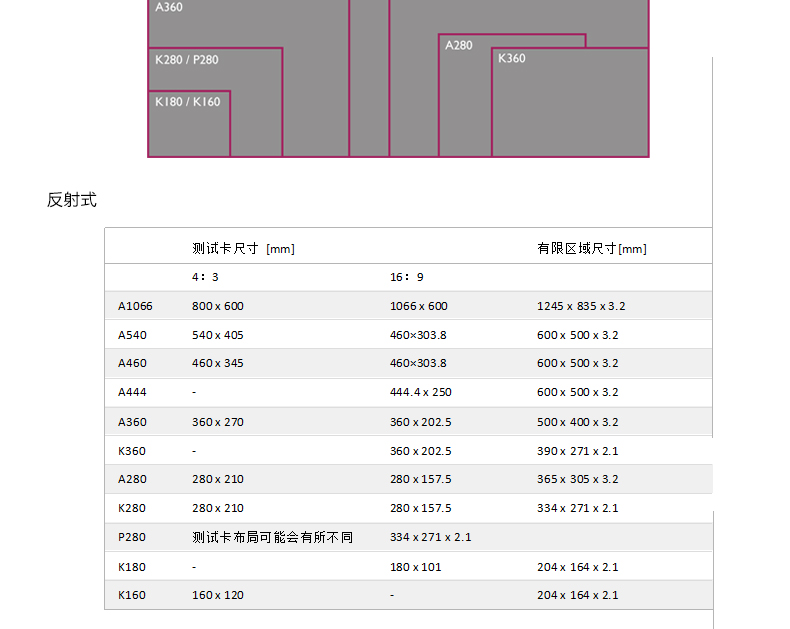Select the 180 x 101 cell
The width and height of the screenshot is (790, 629).
[414, 567]
